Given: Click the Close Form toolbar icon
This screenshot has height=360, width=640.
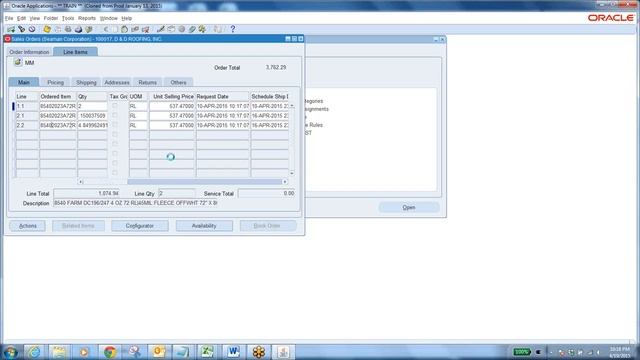Looking at the screenshot, I should click(89, 29).
